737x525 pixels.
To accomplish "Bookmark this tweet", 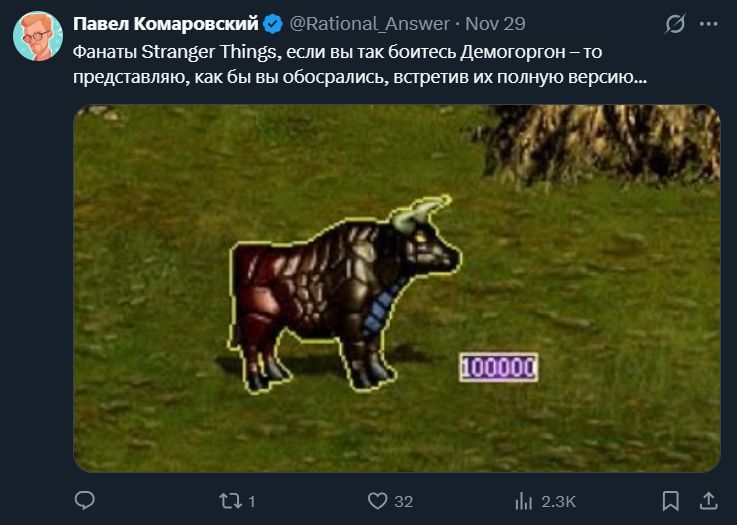I will click(671, 501).
